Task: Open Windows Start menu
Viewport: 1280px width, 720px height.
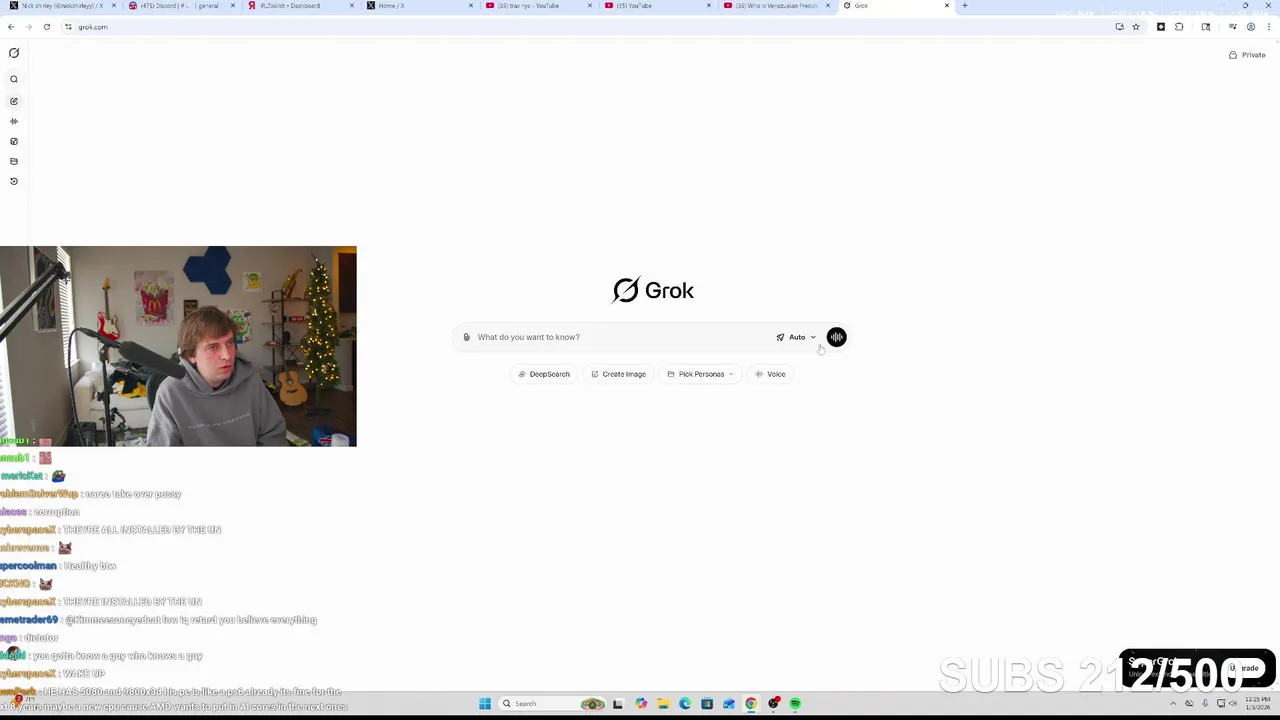Action: pyautogui.click(x=485, y=704)
